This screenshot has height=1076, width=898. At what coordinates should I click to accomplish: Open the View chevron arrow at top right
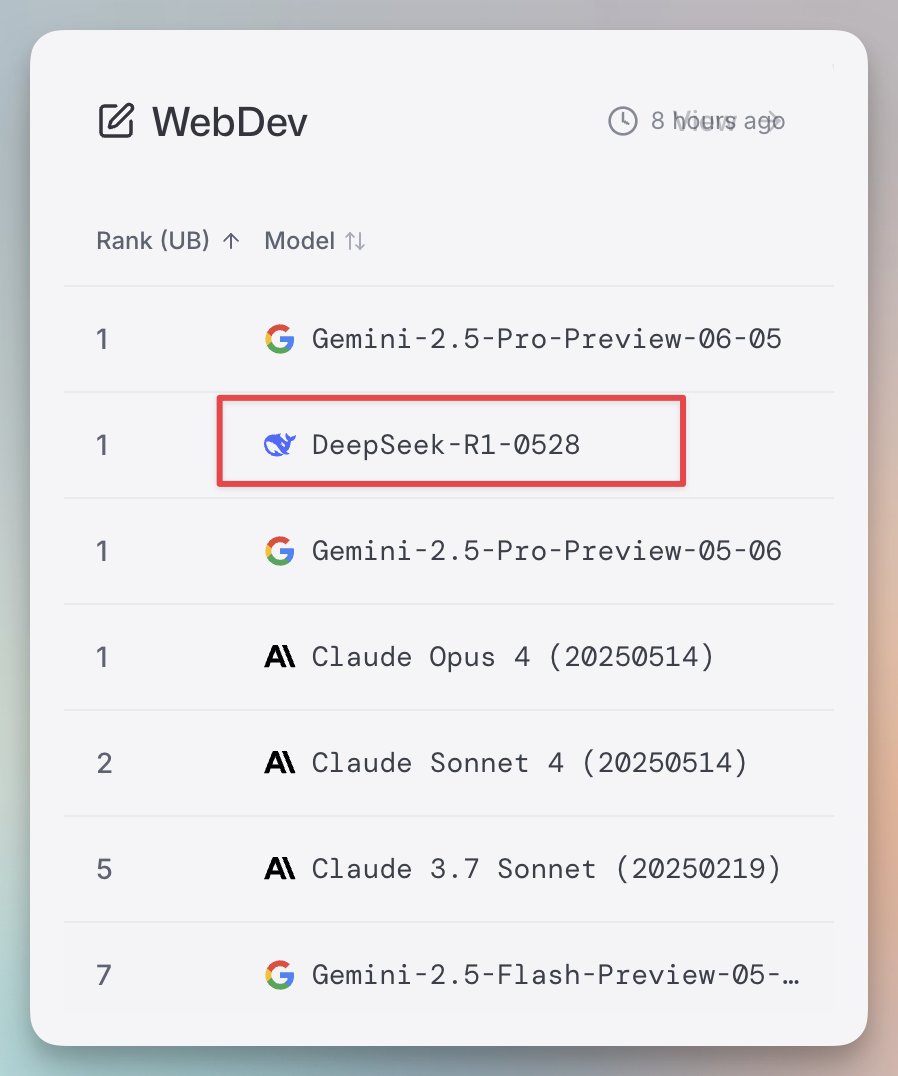(x=775, y=121)
